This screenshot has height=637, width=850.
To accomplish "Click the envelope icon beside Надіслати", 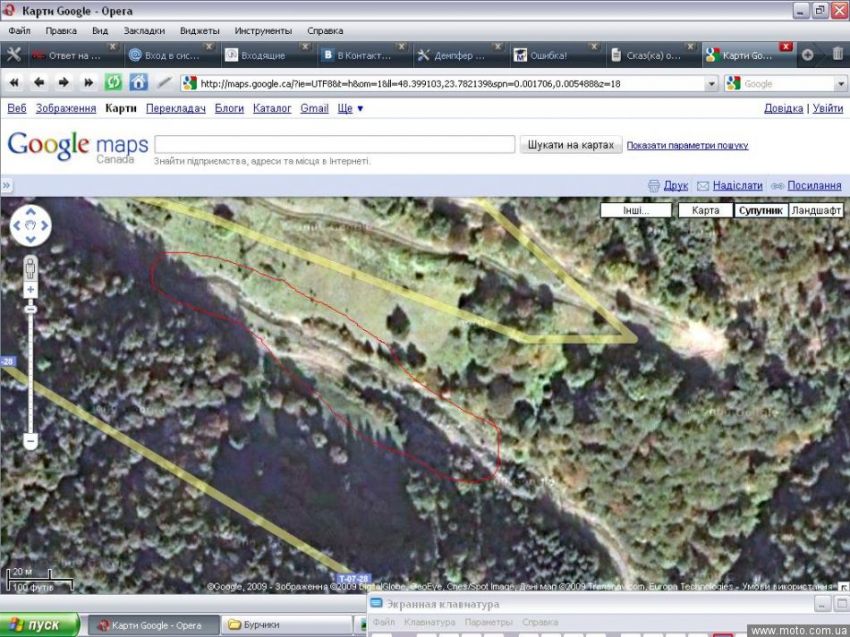I will coord(703,186).
